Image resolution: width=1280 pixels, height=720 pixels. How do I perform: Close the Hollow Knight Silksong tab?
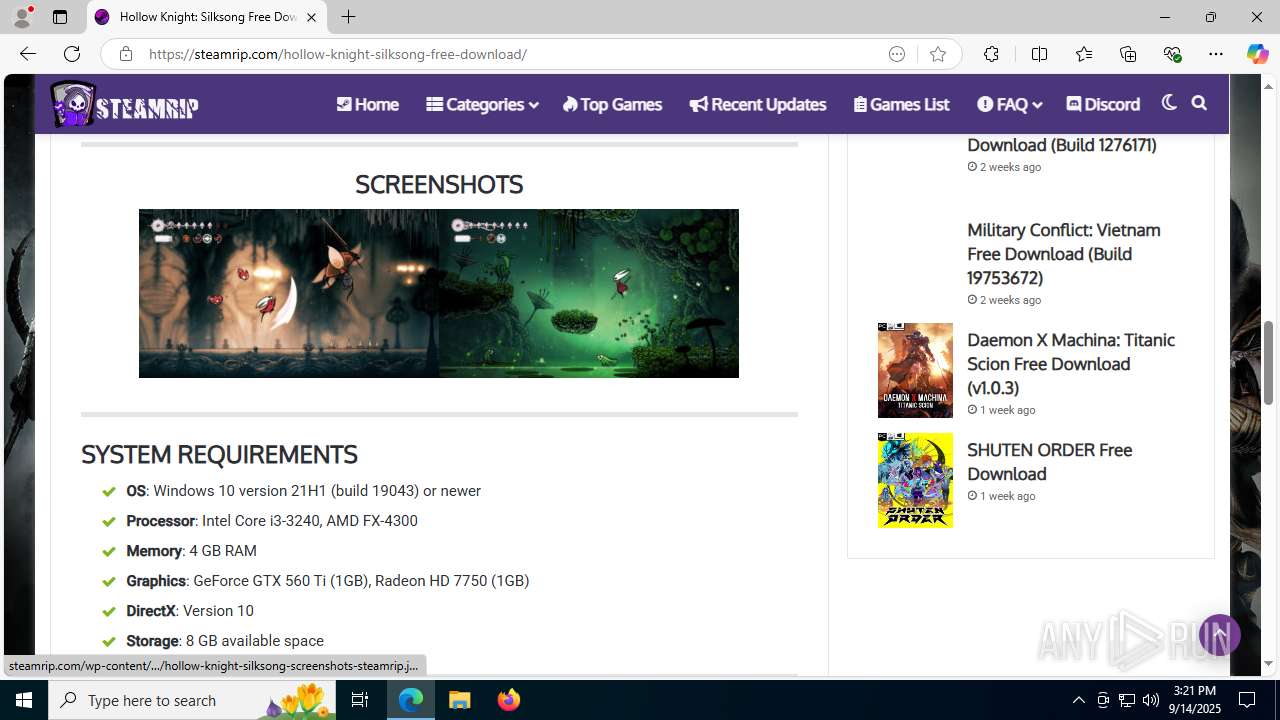pos(312,17)
